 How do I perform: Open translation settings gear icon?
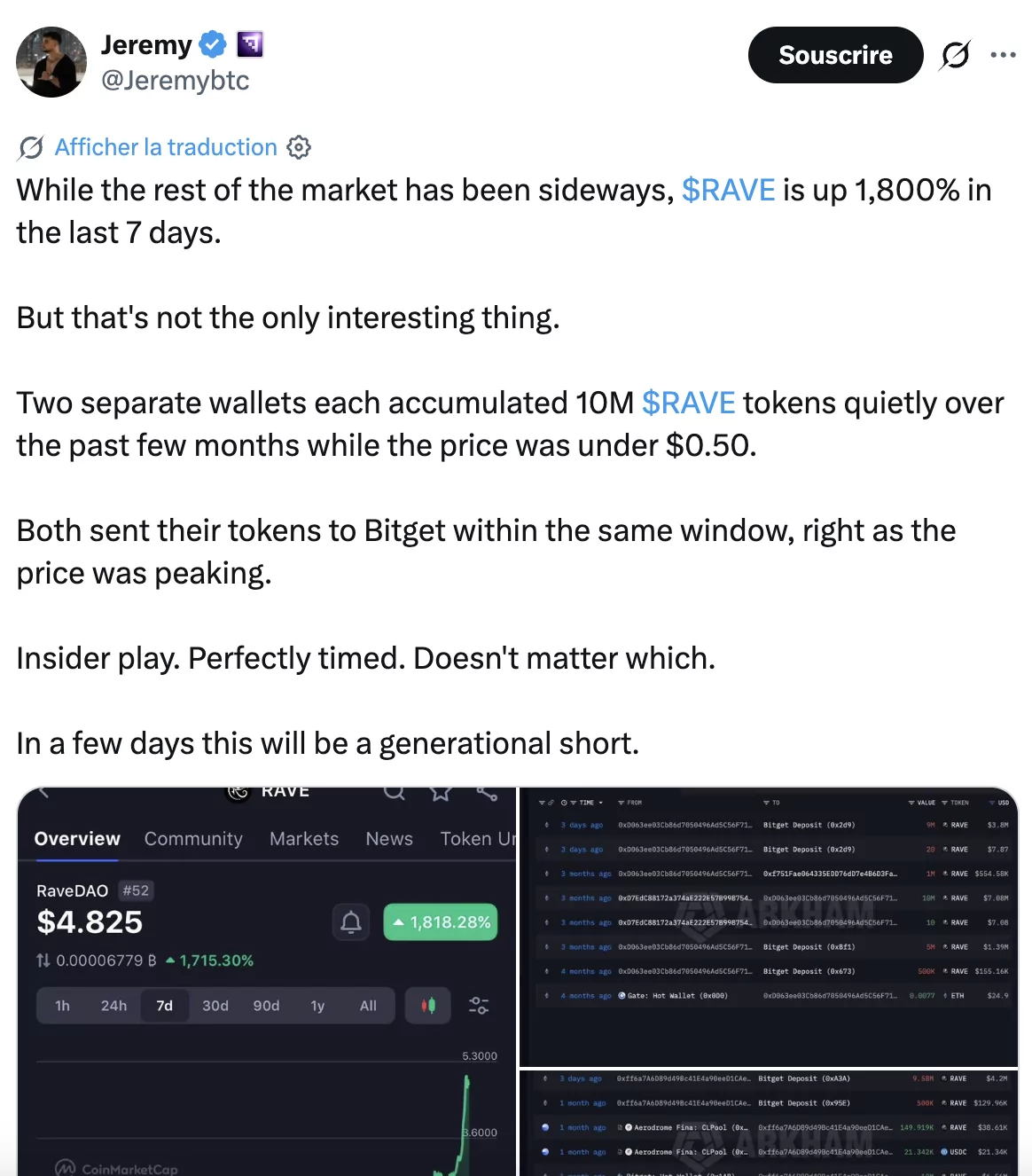point(299,147)
